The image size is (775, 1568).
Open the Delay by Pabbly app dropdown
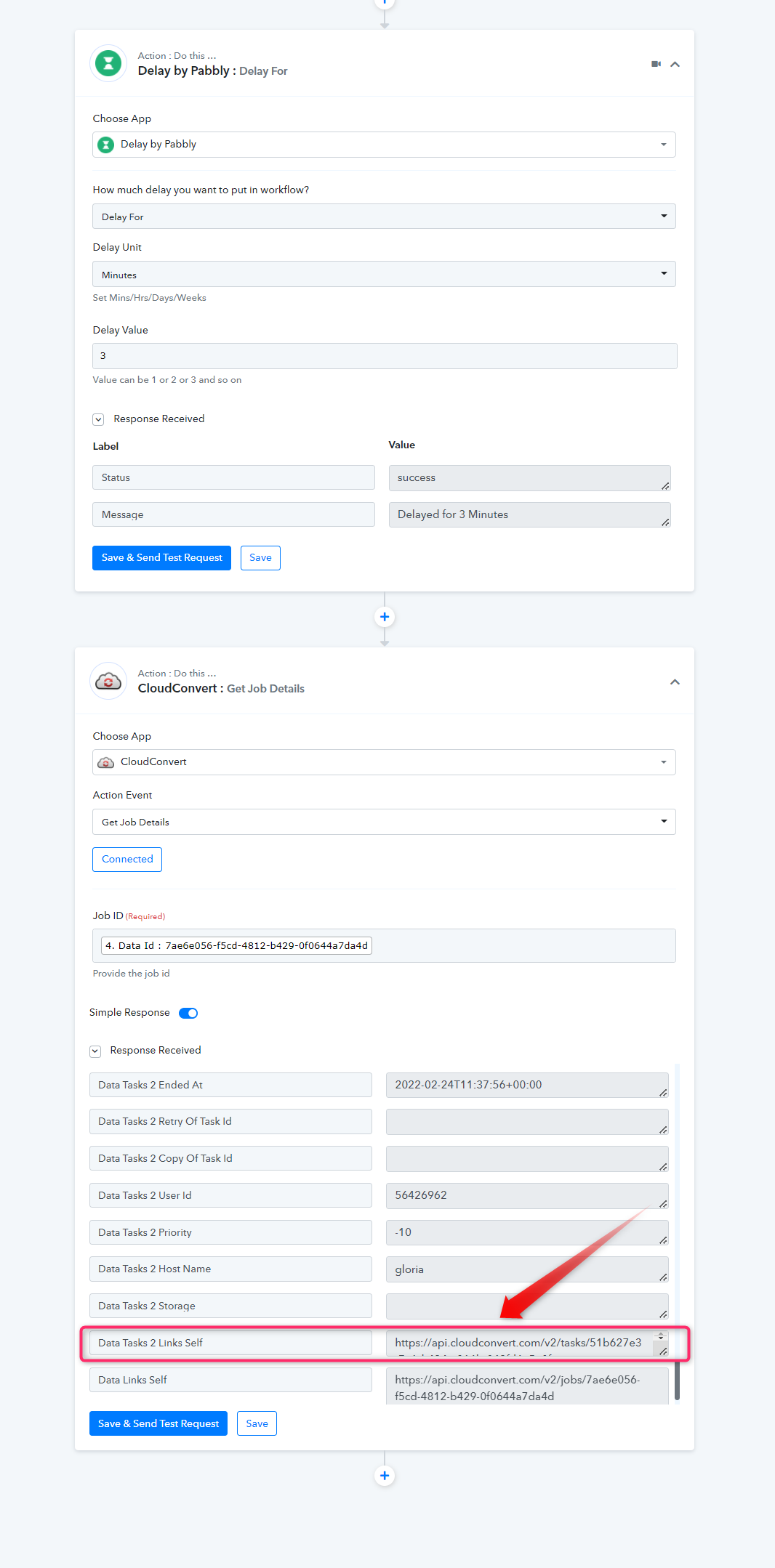pos(384,145)
